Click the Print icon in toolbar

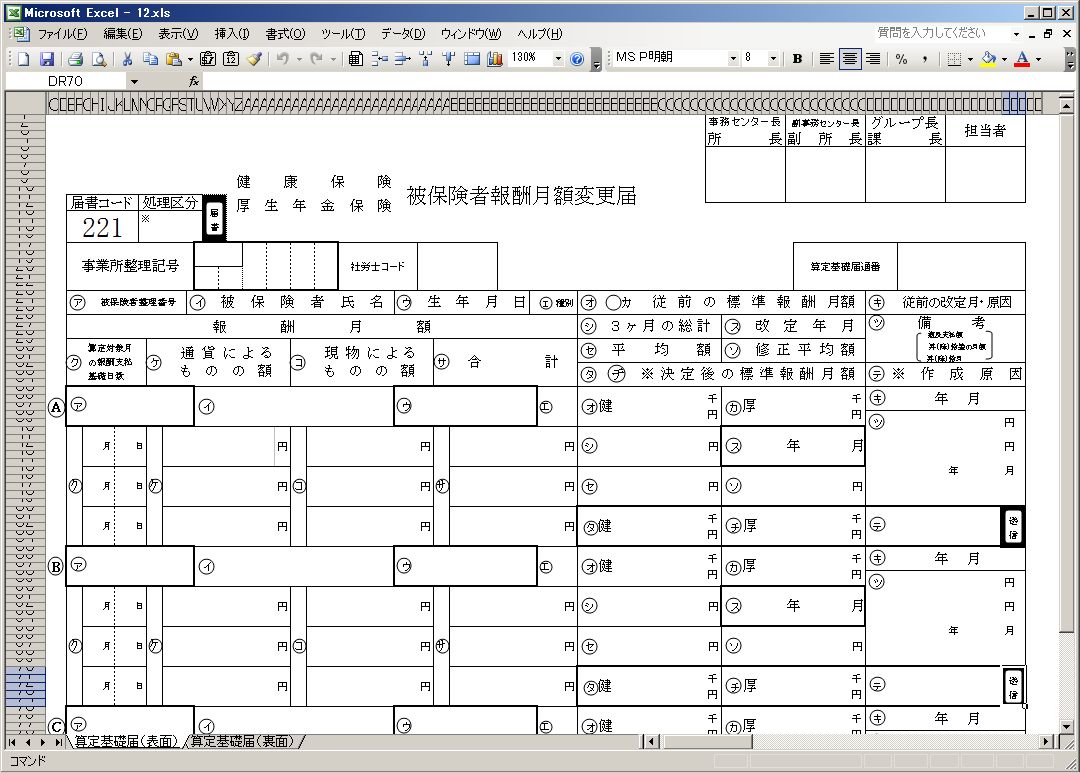(73, 59)
